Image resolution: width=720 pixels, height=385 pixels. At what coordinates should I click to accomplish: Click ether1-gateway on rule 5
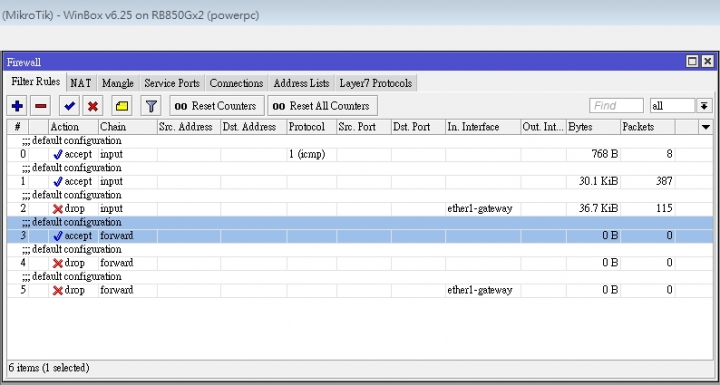[x=479, y=290]
